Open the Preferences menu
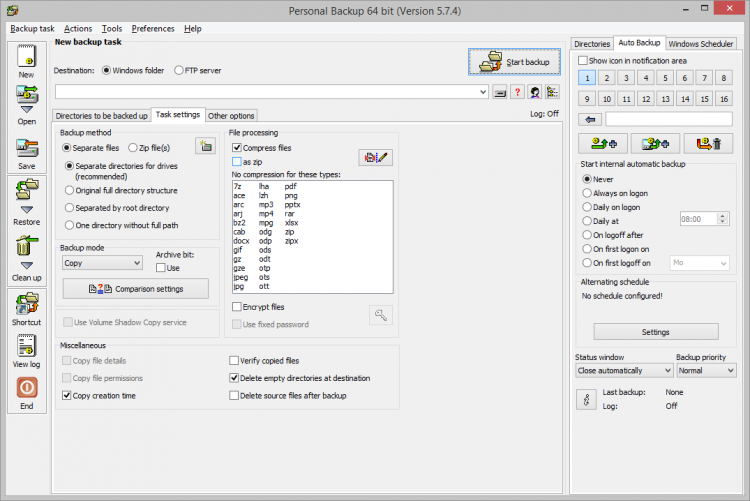Screen dimensions: 750x501 pos(152,29)
